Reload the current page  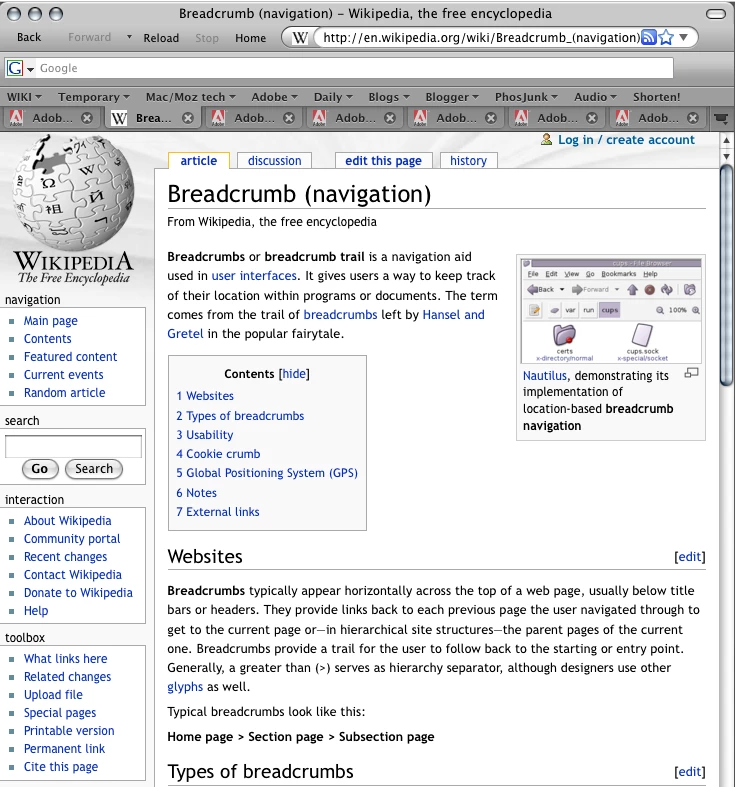pos(161,38)
